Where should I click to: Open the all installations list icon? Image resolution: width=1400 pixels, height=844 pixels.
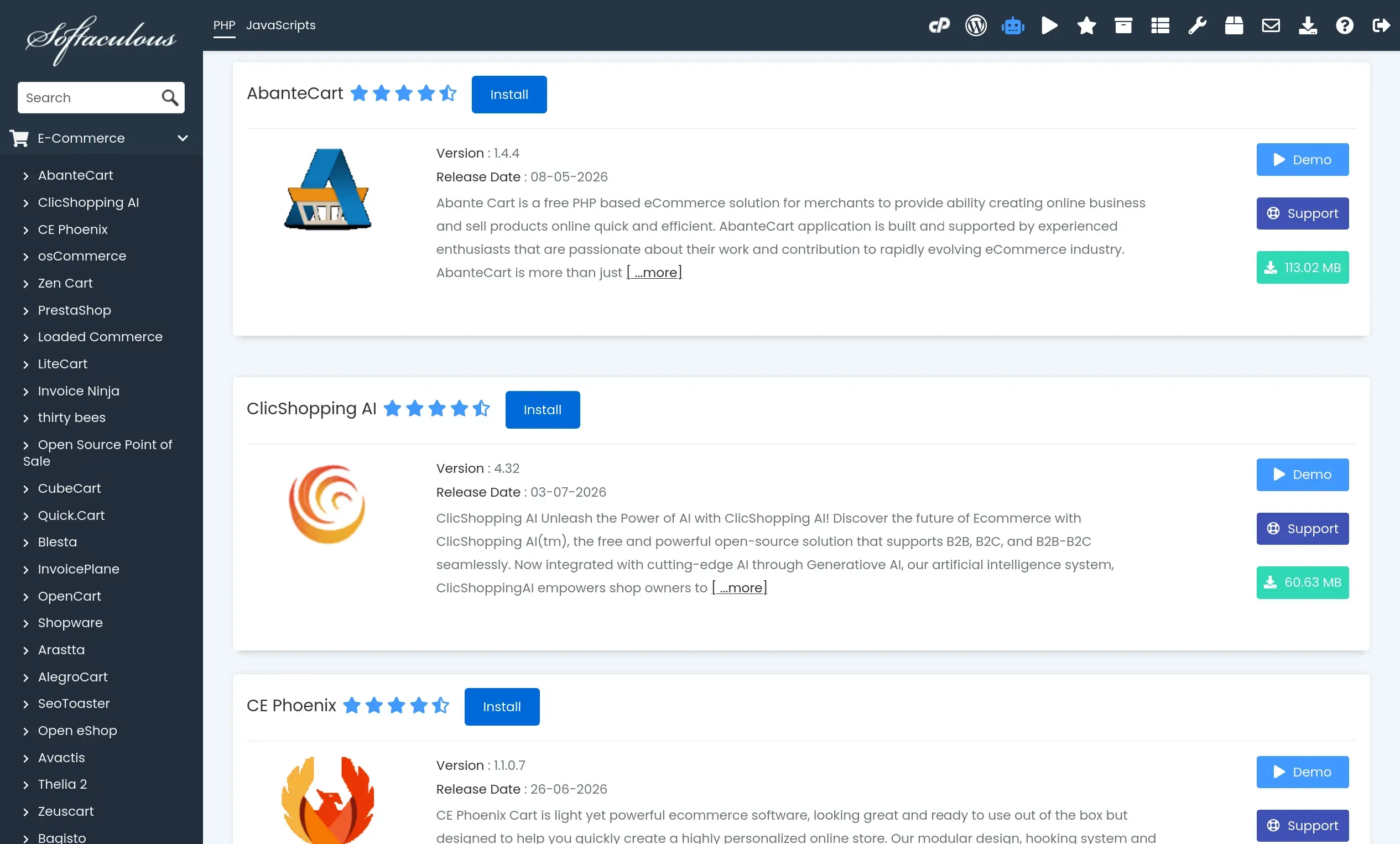point(1160,25)
